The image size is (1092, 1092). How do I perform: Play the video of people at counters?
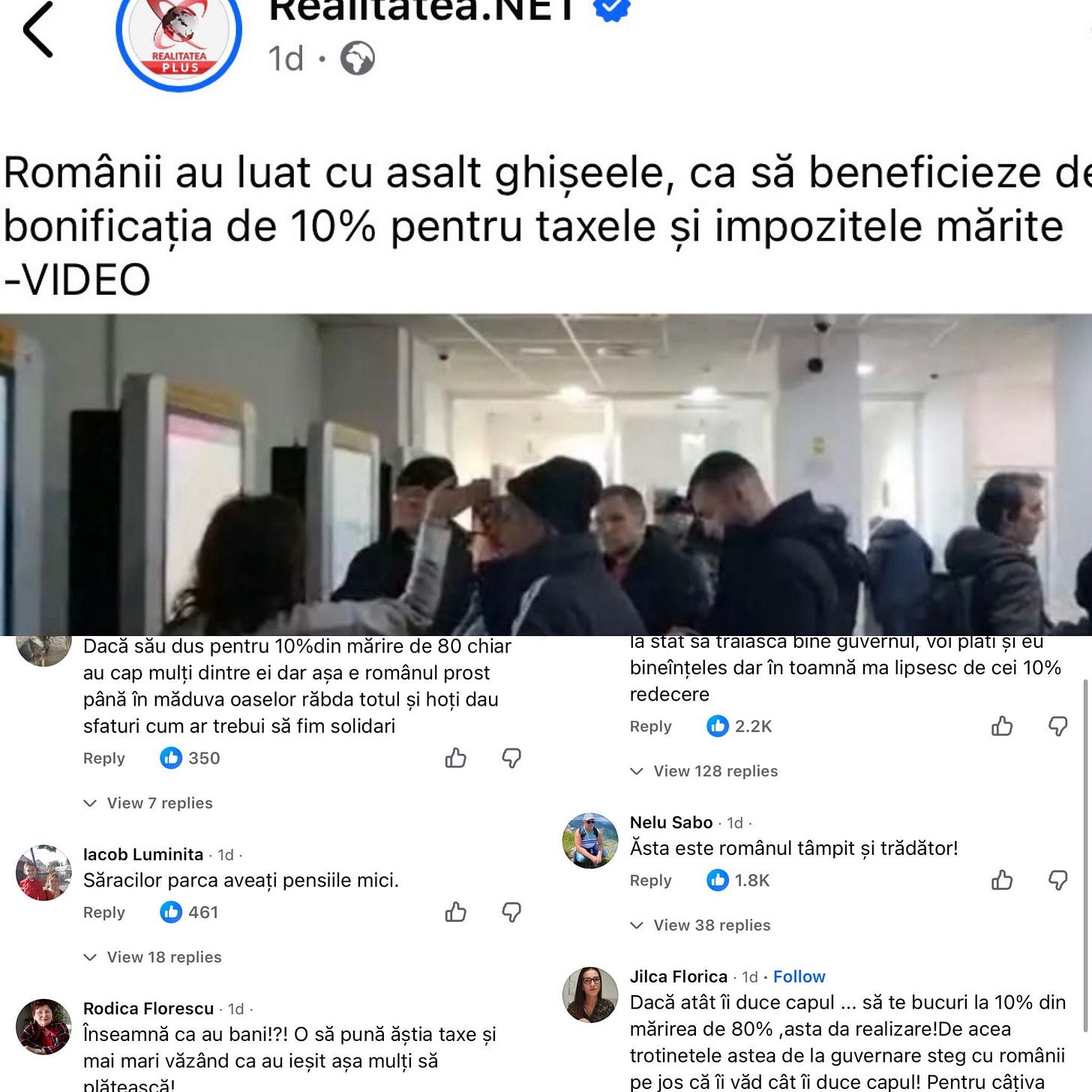click(x=546, y=474)
